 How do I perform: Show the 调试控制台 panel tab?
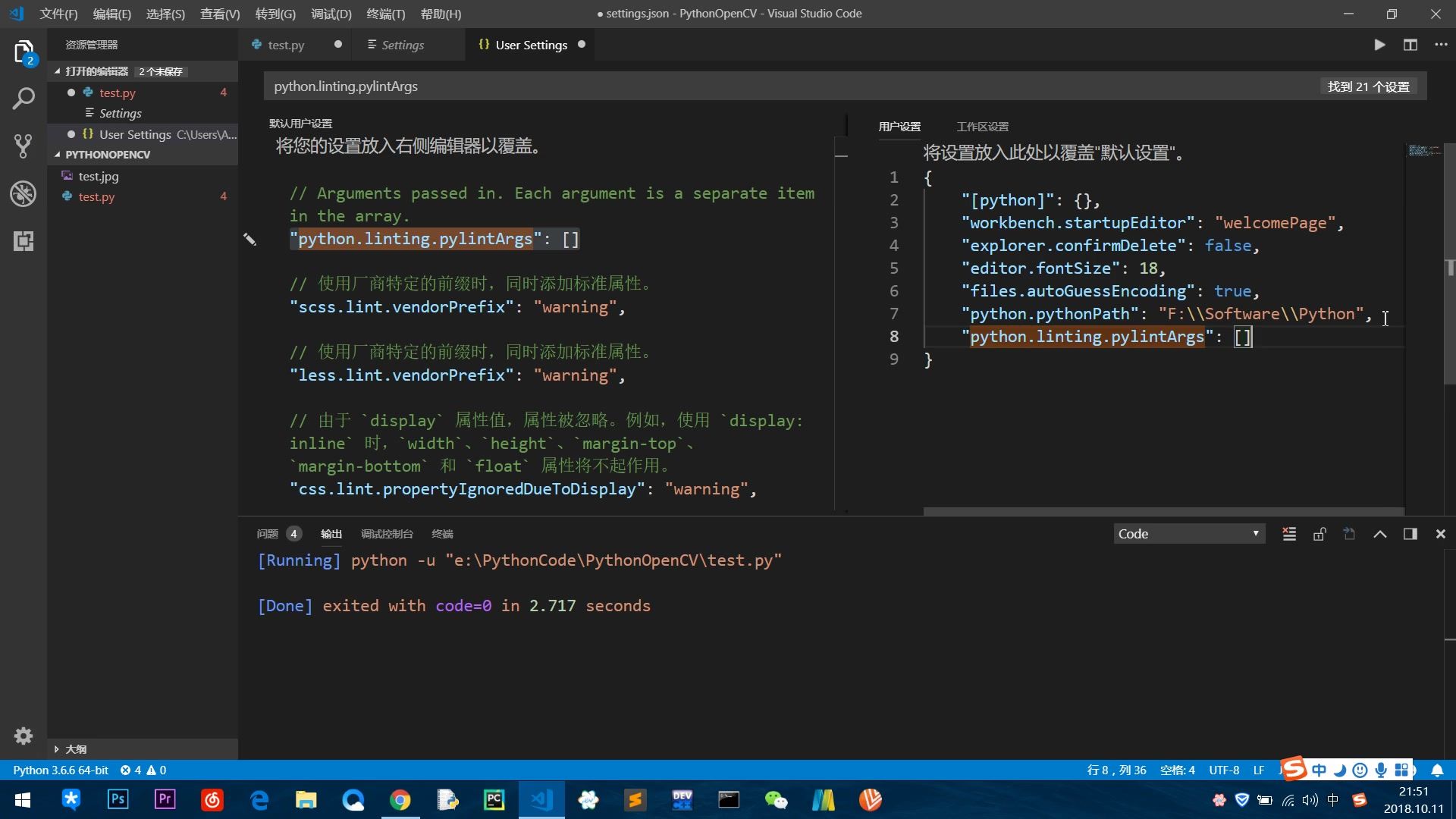[387, 534]
